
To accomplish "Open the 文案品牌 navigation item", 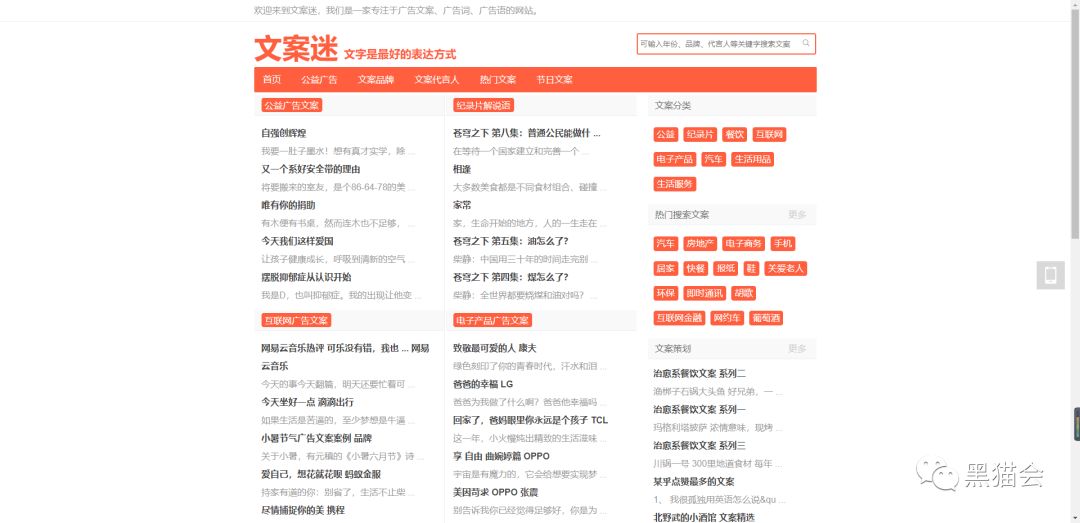I will pos(375,79).
